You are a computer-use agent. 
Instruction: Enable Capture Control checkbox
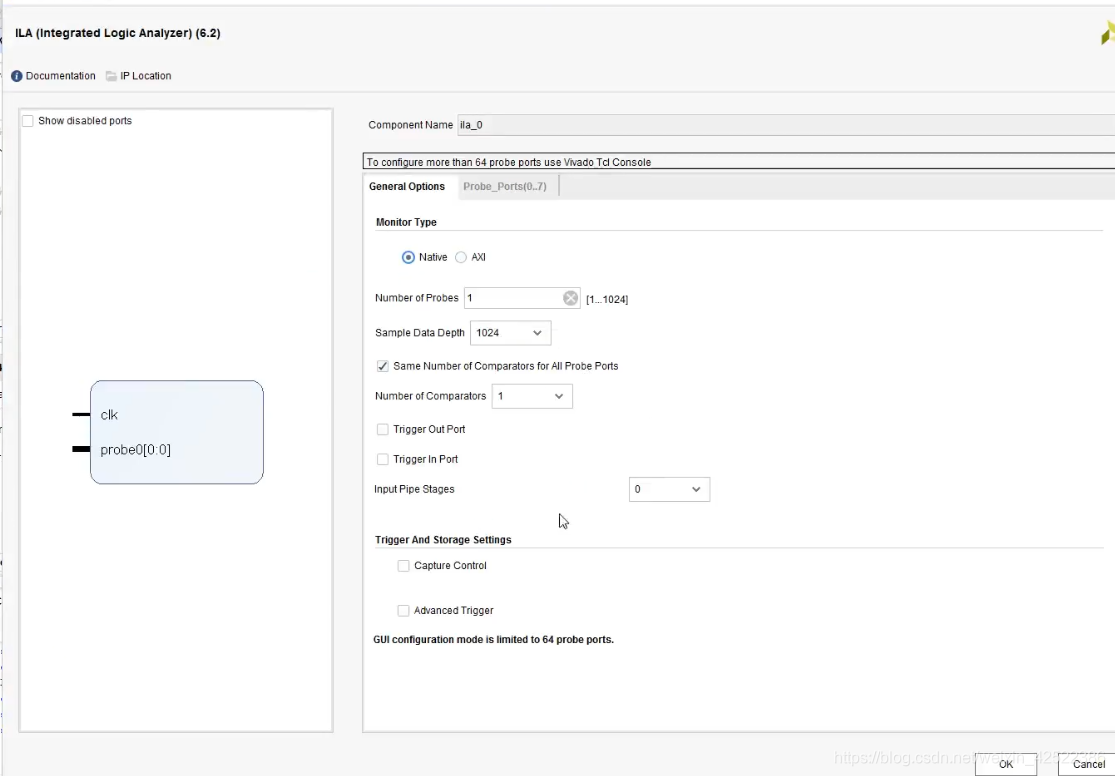pos(403,566)
